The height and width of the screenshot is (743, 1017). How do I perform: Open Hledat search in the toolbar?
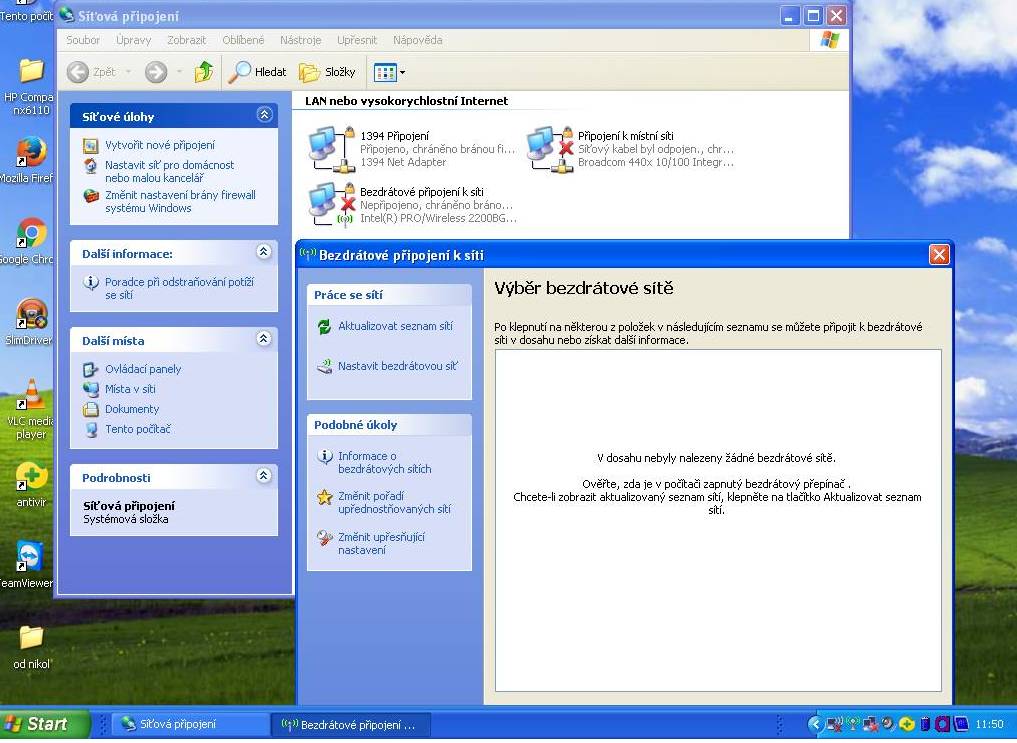pyautogui.click(x=257, y=72)
